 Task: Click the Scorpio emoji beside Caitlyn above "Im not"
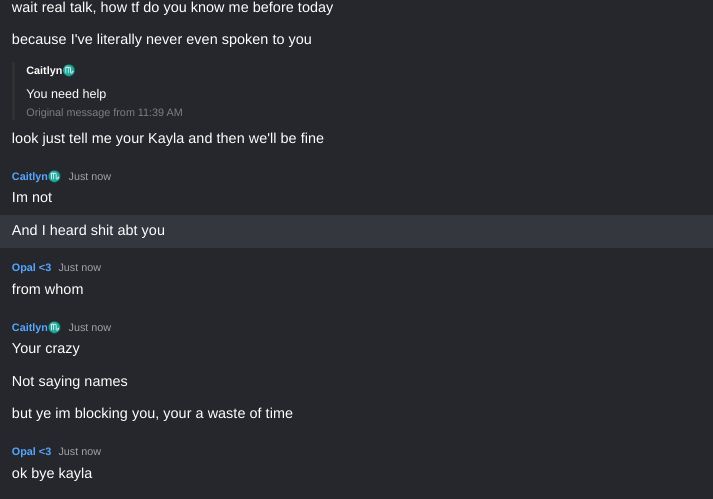pyautogui.click(x=55, y=176)
